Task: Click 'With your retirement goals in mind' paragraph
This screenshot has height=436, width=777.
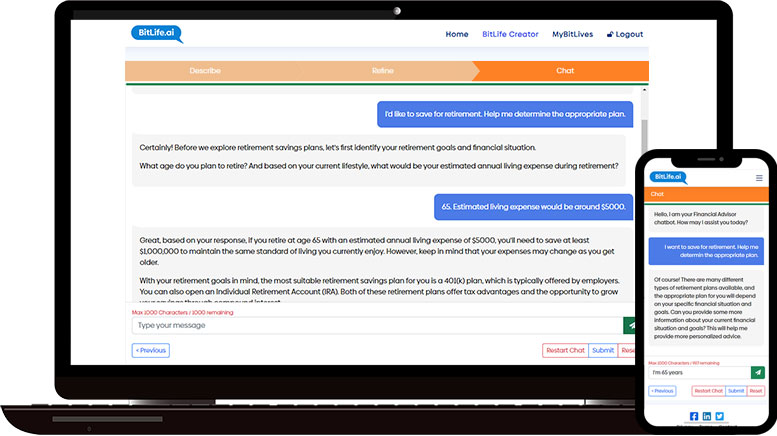Action: coord(380,290)
